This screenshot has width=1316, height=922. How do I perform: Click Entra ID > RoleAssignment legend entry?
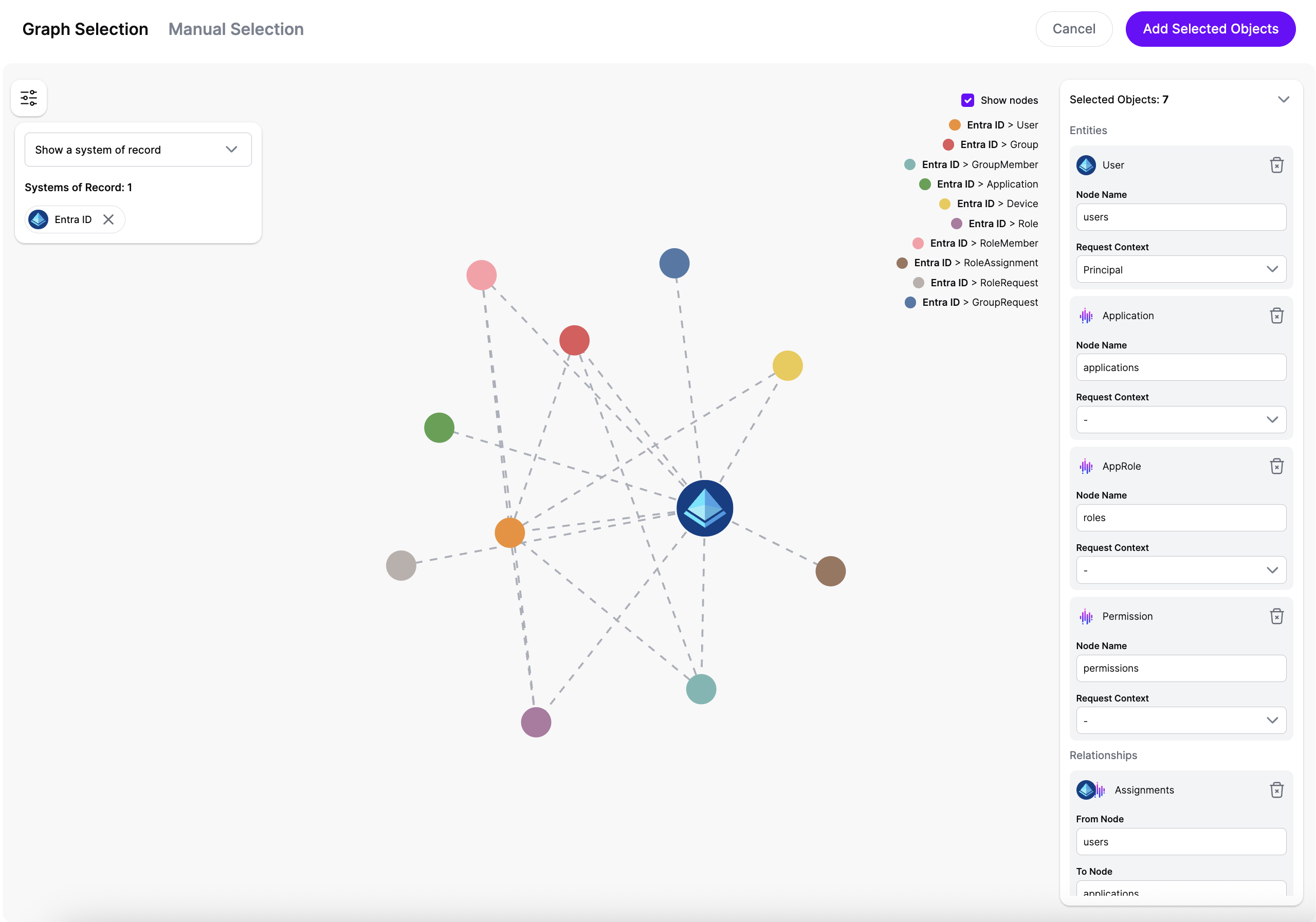tap(967, 263)
